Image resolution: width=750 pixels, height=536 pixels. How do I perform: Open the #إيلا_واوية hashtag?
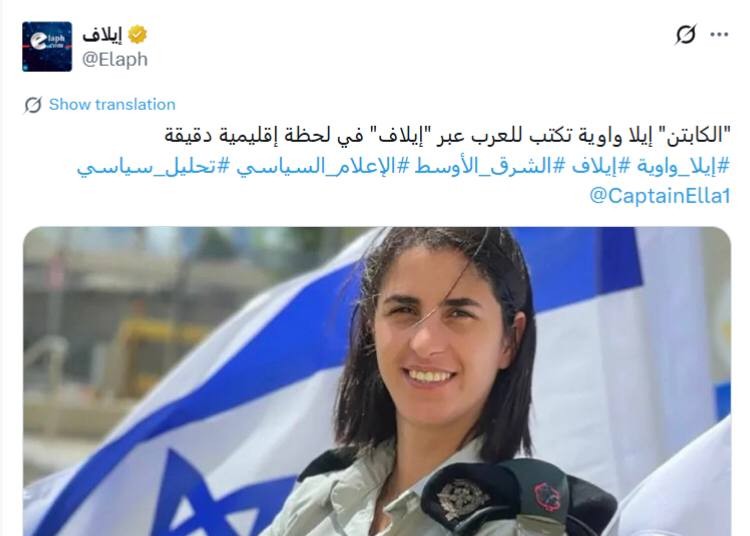coord(683,166)
